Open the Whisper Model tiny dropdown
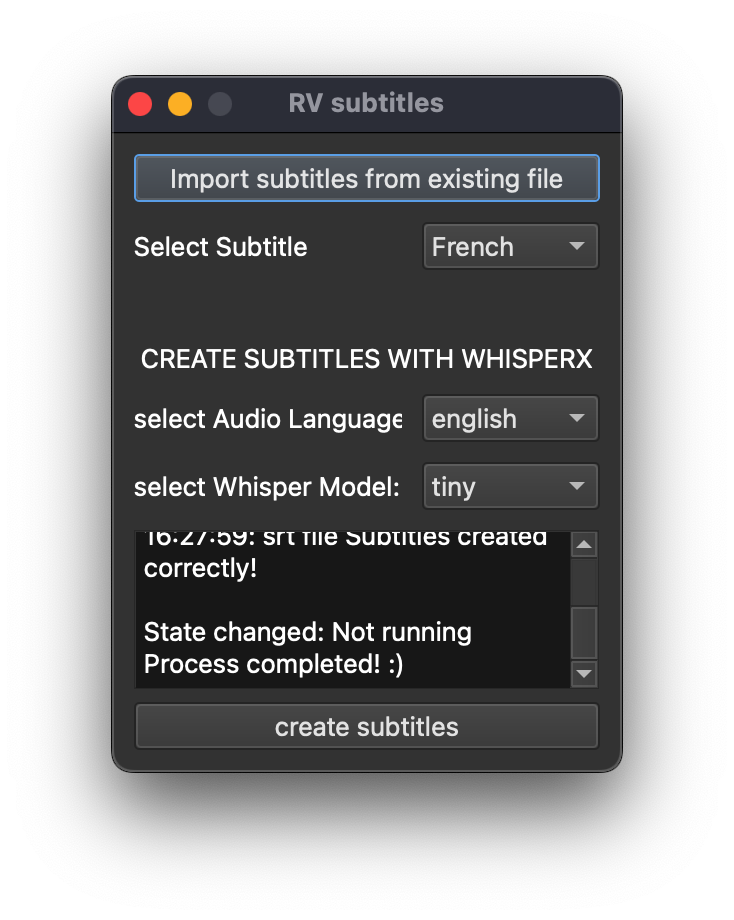Viewport: 734px width, 920px height. pos(510,486)
